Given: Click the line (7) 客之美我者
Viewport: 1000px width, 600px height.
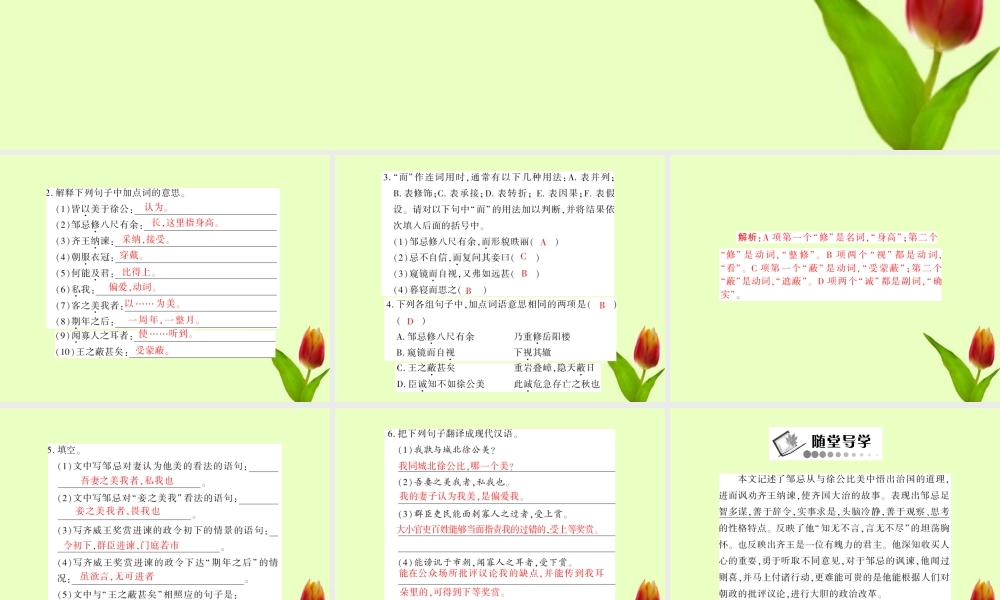Looking at the screenshot, I should [x=89, y=305].
